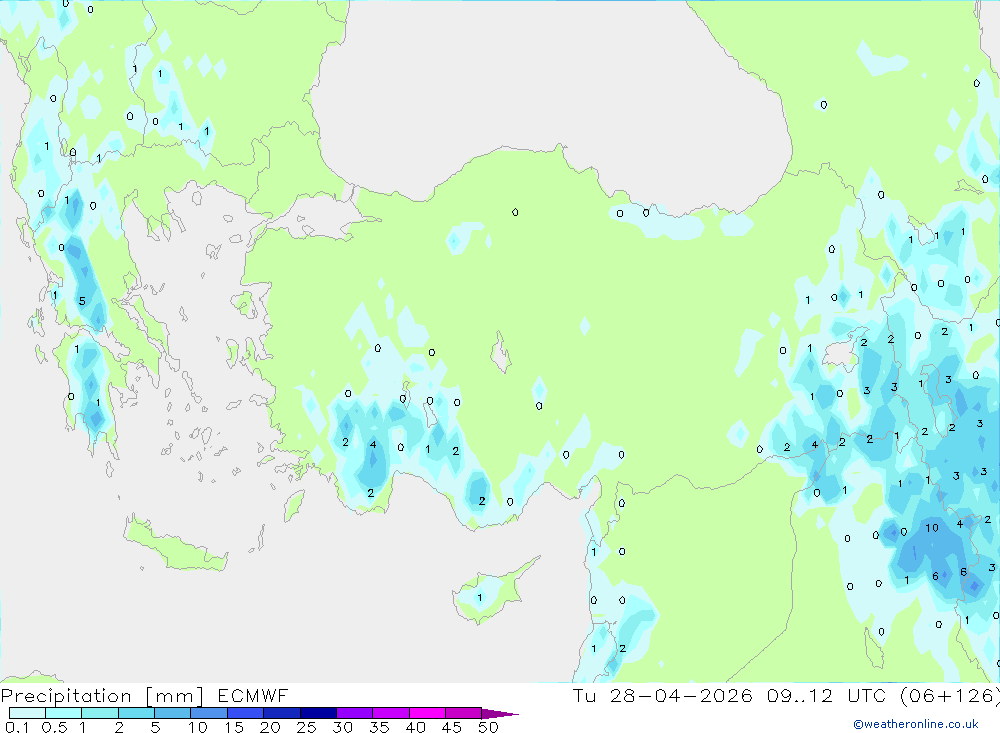Click the '10' precipitation value on the map

(x=932, y=528)
